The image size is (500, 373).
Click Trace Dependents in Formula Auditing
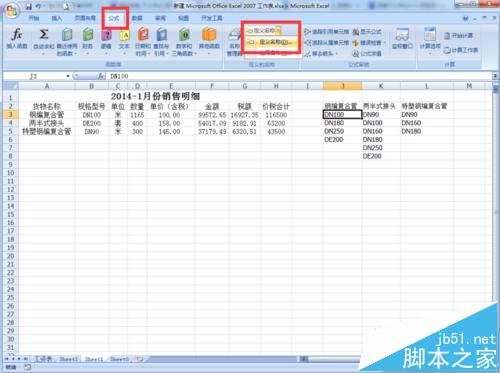tap(327, 43)
